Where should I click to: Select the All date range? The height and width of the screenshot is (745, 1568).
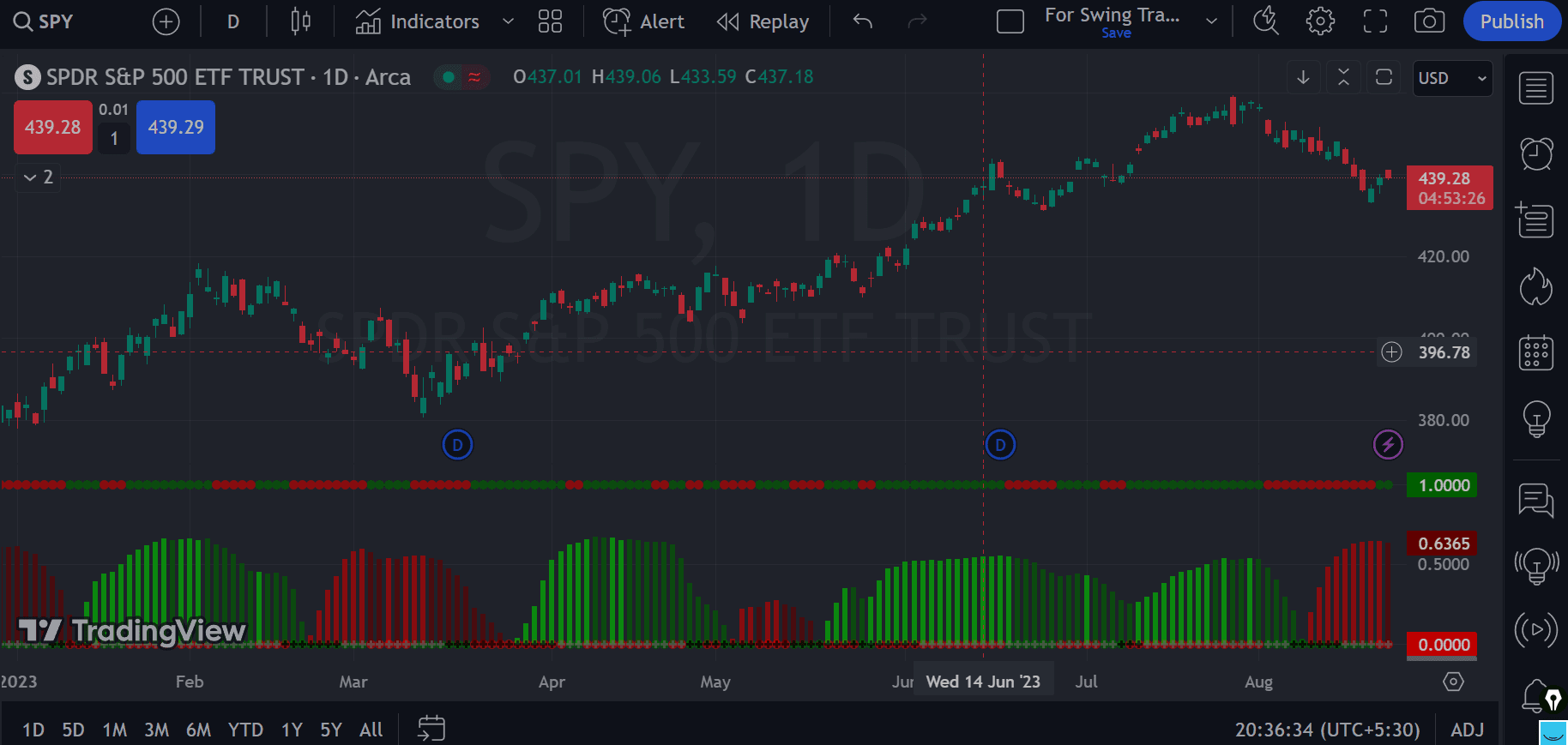[x=371, y=730]
